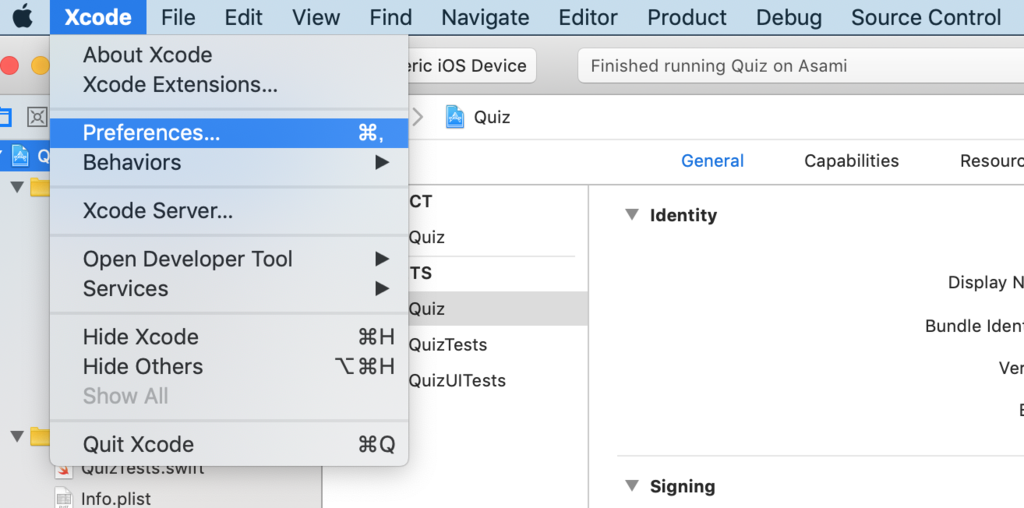Close the open Xcode menu
1024x508 pixels.
pos(98,17)
